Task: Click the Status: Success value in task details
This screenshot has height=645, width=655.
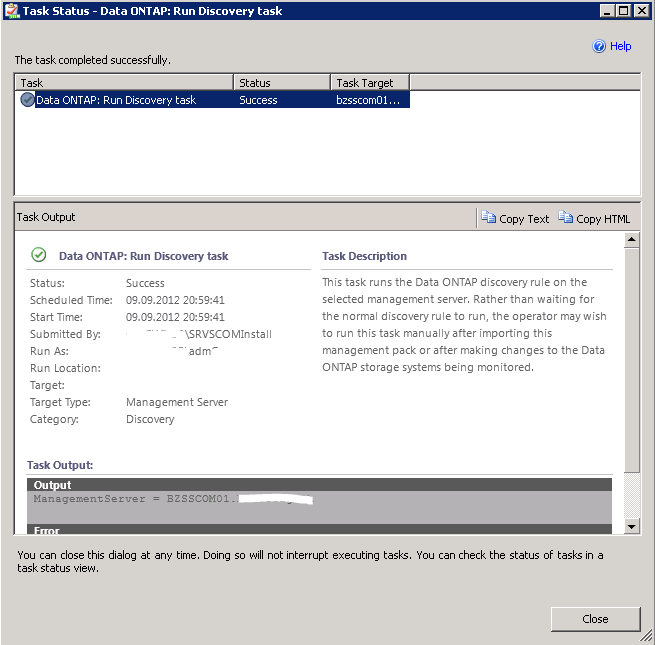Action: 145,283
